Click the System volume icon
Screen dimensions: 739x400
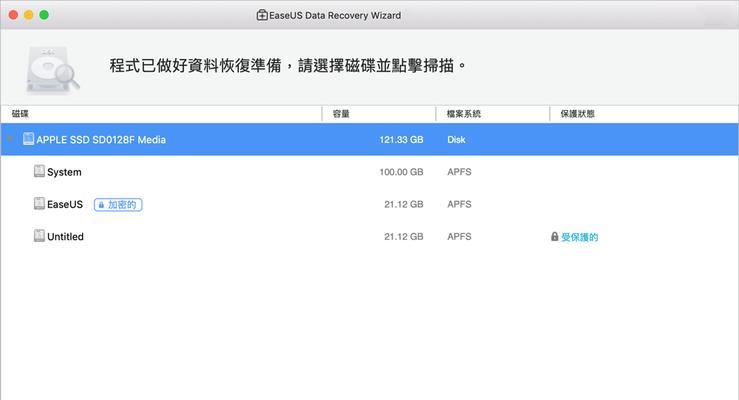39,171
